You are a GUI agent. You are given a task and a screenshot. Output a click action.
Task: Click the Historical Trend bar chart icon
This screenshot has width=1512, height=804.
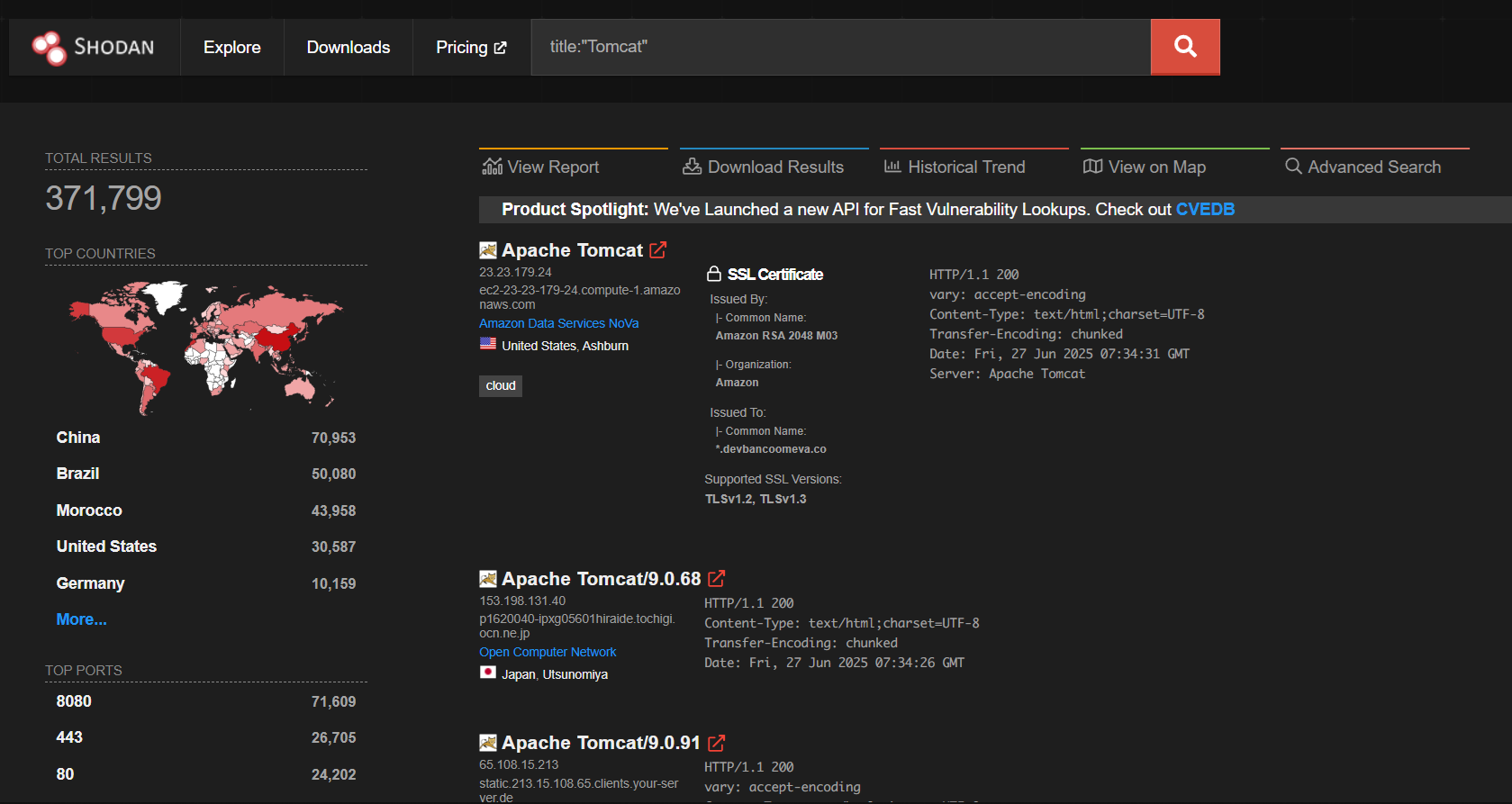pos(892,167)
